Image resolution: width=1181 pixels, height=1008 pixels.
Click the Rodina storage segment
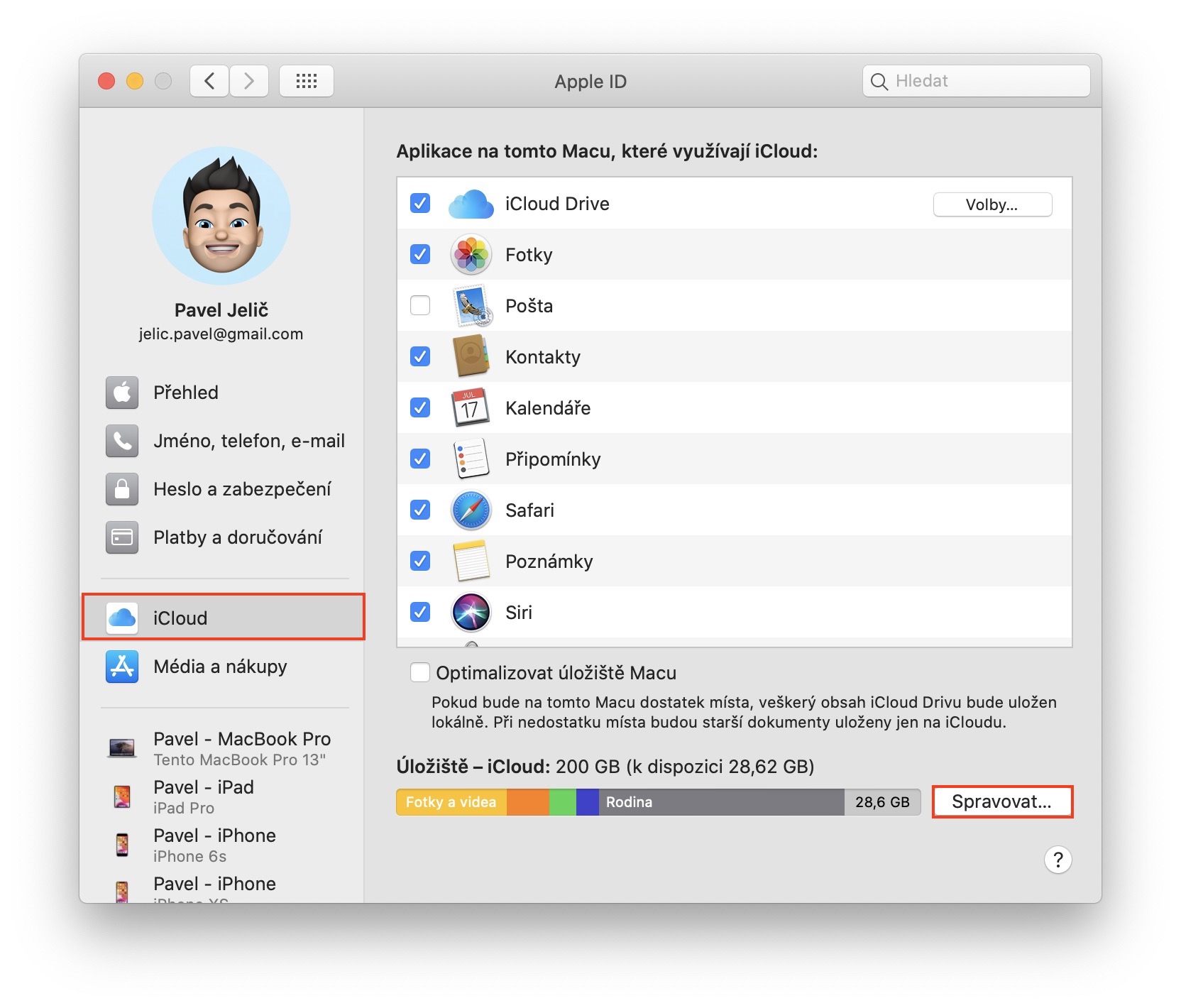click(722, 802)
